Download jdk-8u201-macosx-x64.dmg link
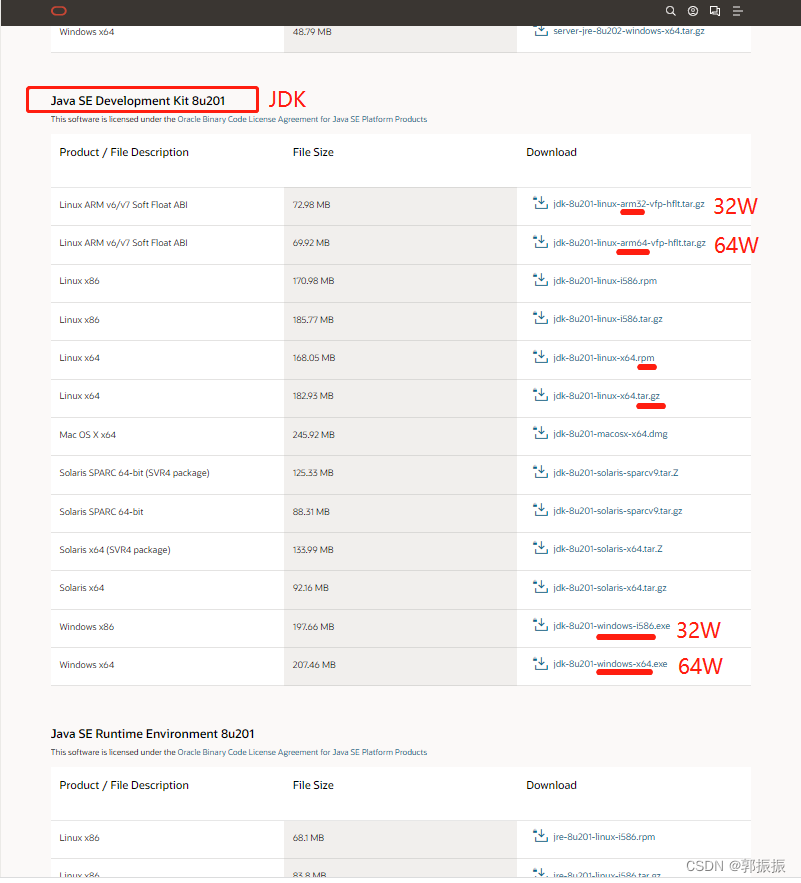Viewport: 801px width, 883px height. (611, 434)
